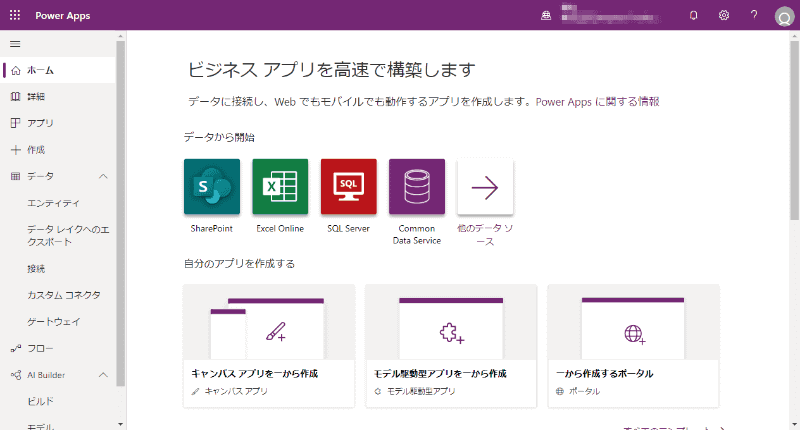Screen dimensions: 800x430
Task: Click the model-driven app card thumbnail
Action: (451, 322)
